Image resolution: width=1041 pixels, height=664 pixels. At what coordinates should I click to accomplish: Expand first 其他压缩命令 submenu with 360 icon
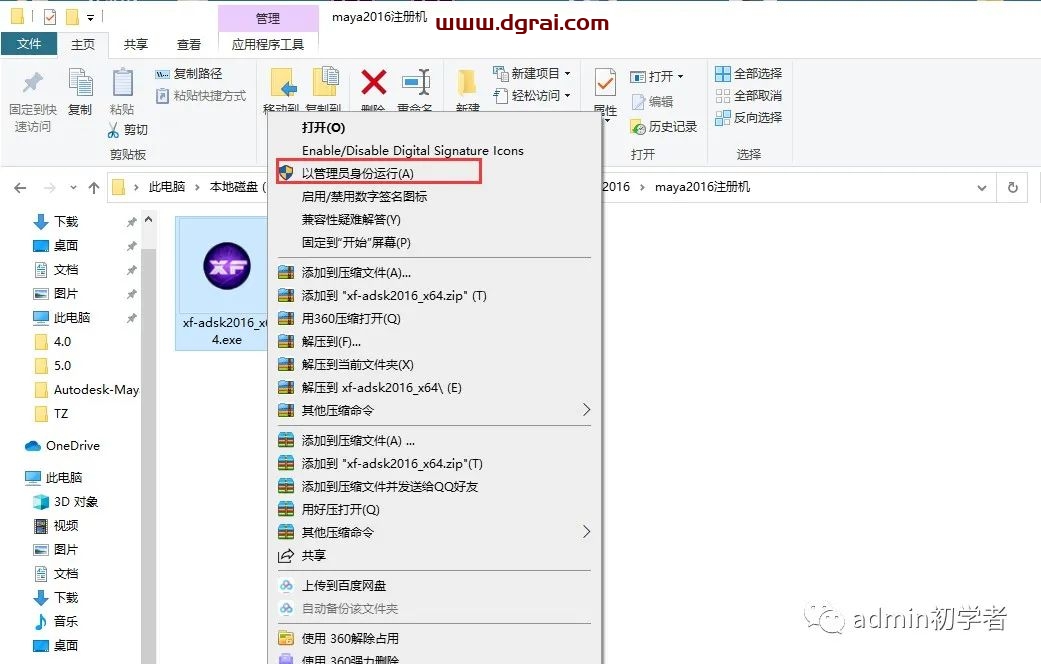pos(586,410)
